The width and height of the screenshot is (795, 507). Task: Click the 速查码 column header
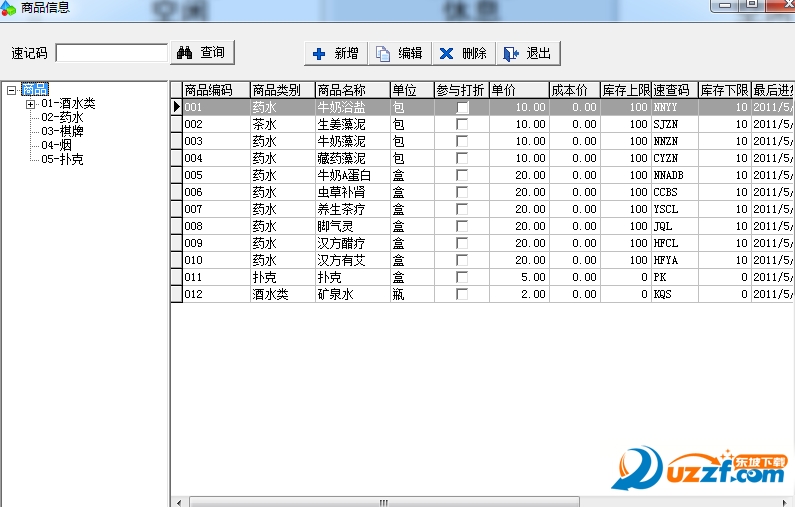[675, 90]
